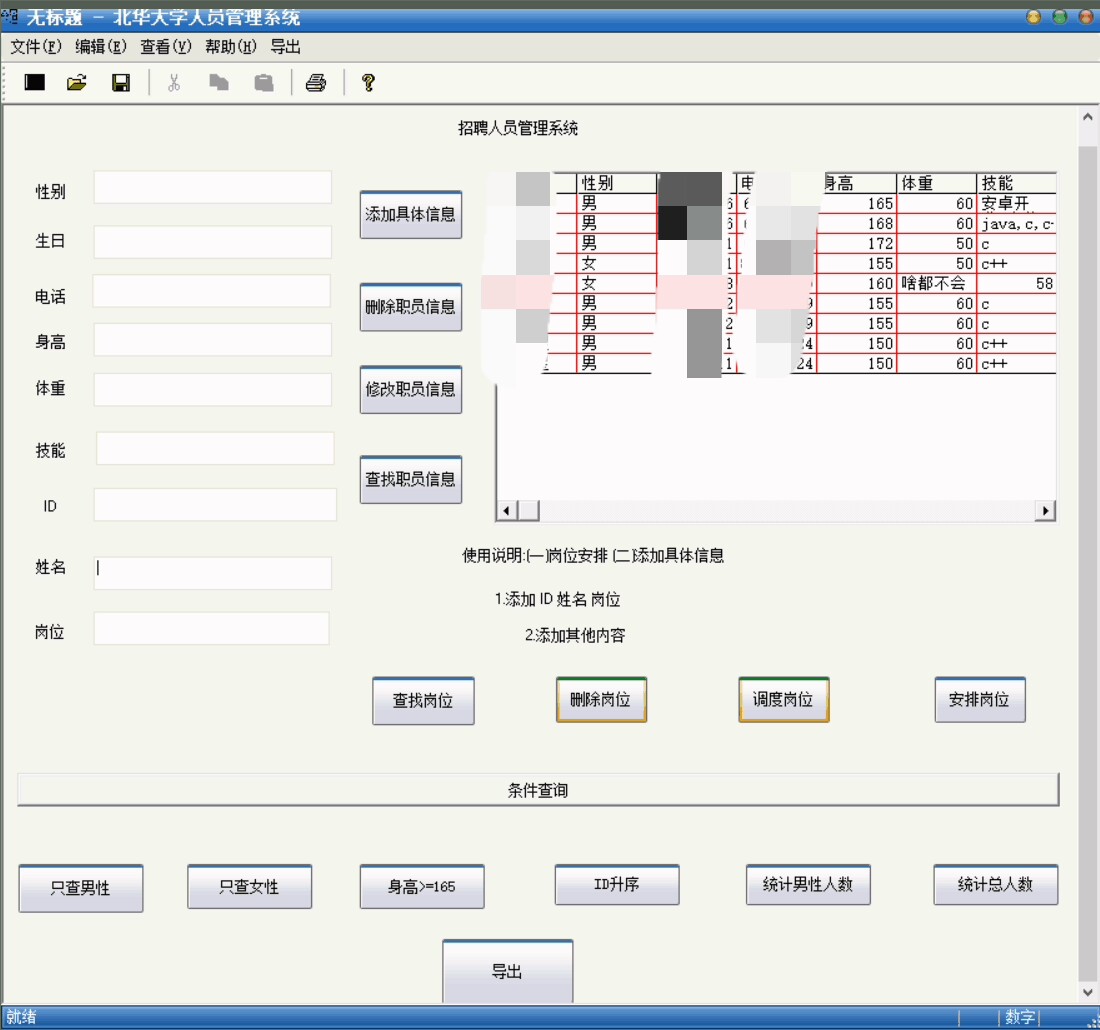Click the 添加具体信息 button

pos(410,215)
